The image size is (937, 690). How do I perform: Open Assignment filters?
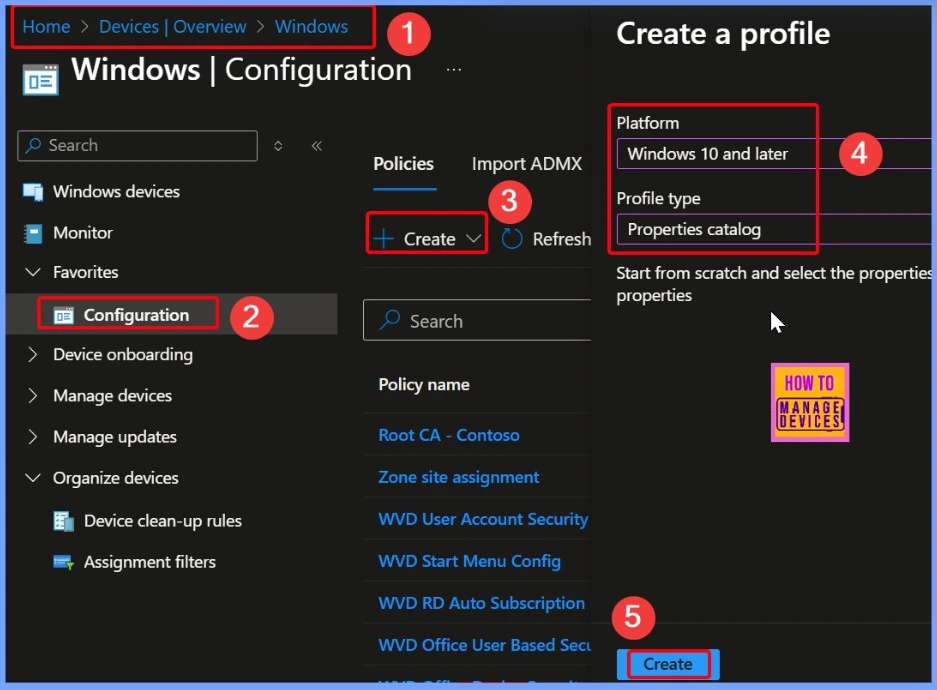149,562
